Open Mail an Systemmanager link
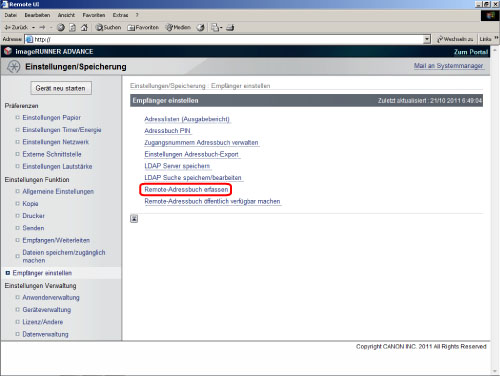The height and width of the screenshot is (376, 500). click(x=448, y=66)
